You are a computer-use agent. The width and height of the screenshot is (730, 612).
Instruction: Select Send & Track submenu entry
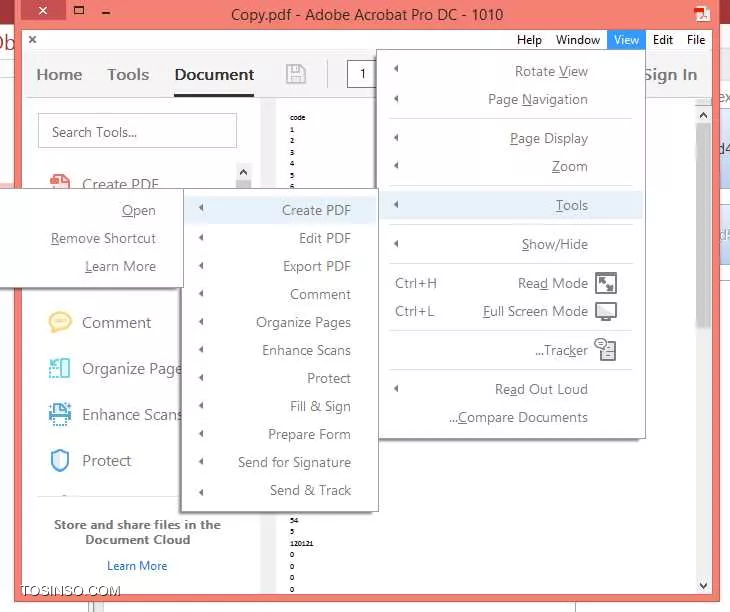280,490
